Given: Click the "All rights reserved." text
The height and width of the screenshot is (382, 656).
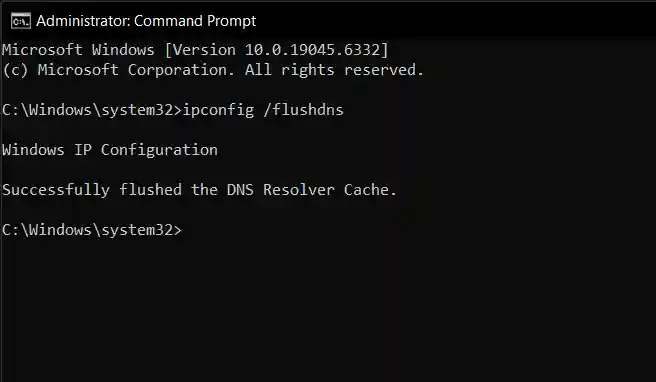Looking at the screenshot, I should 334,70.
